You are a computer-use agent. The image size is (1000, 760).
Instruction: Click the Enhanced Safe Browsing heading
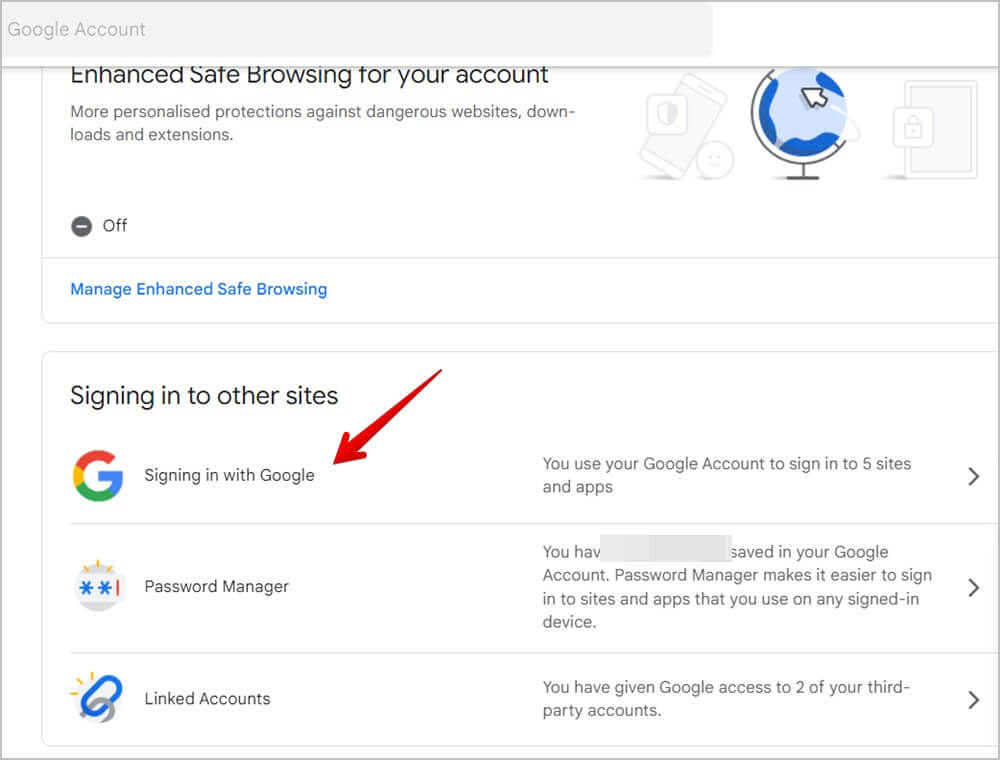(x=309, y=75)
